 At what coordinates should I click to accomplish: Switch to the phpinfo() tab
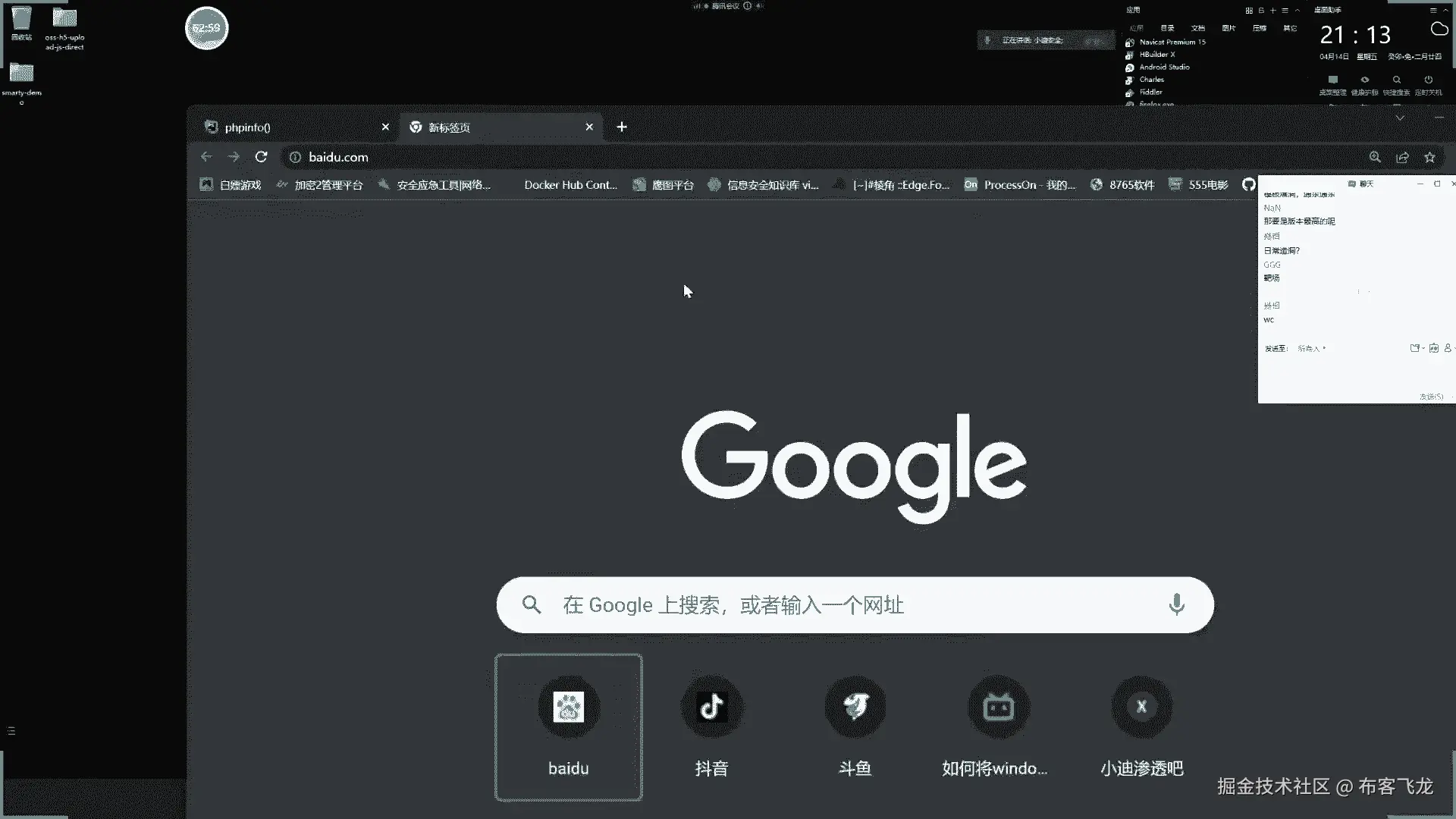pos(248,127)
